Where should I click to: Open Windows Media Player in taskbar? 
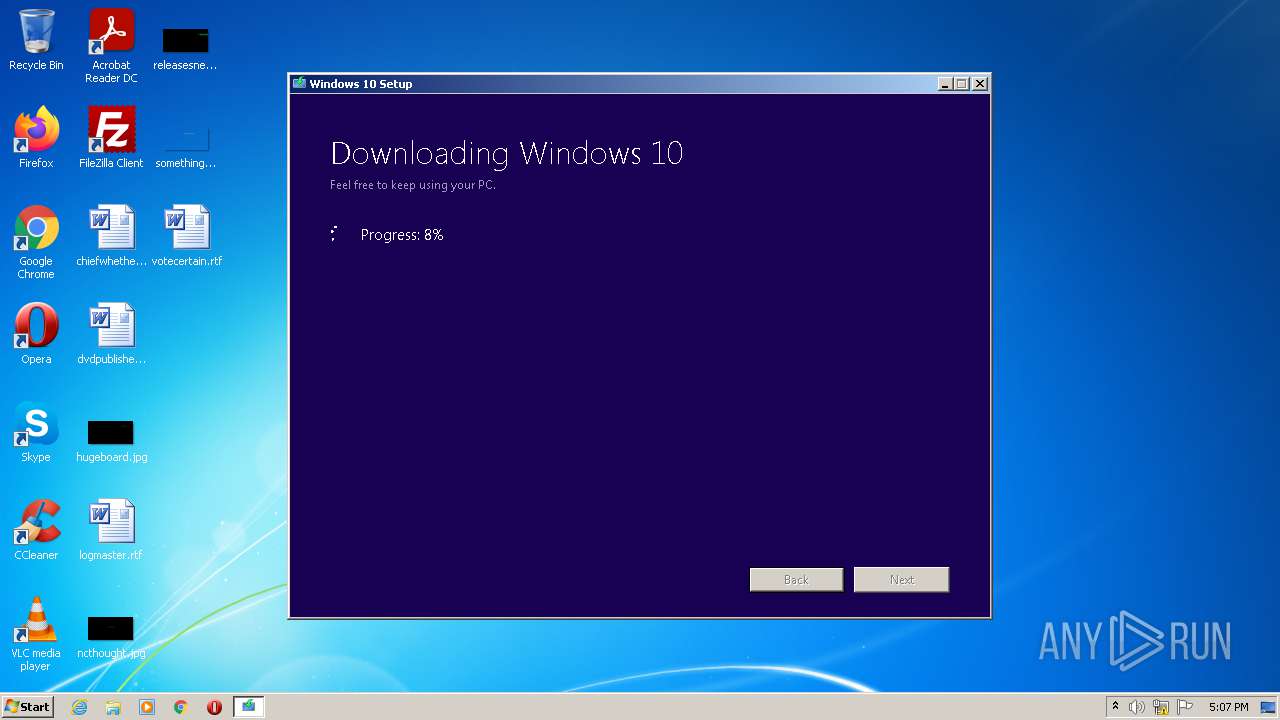[x=147, y=707]
